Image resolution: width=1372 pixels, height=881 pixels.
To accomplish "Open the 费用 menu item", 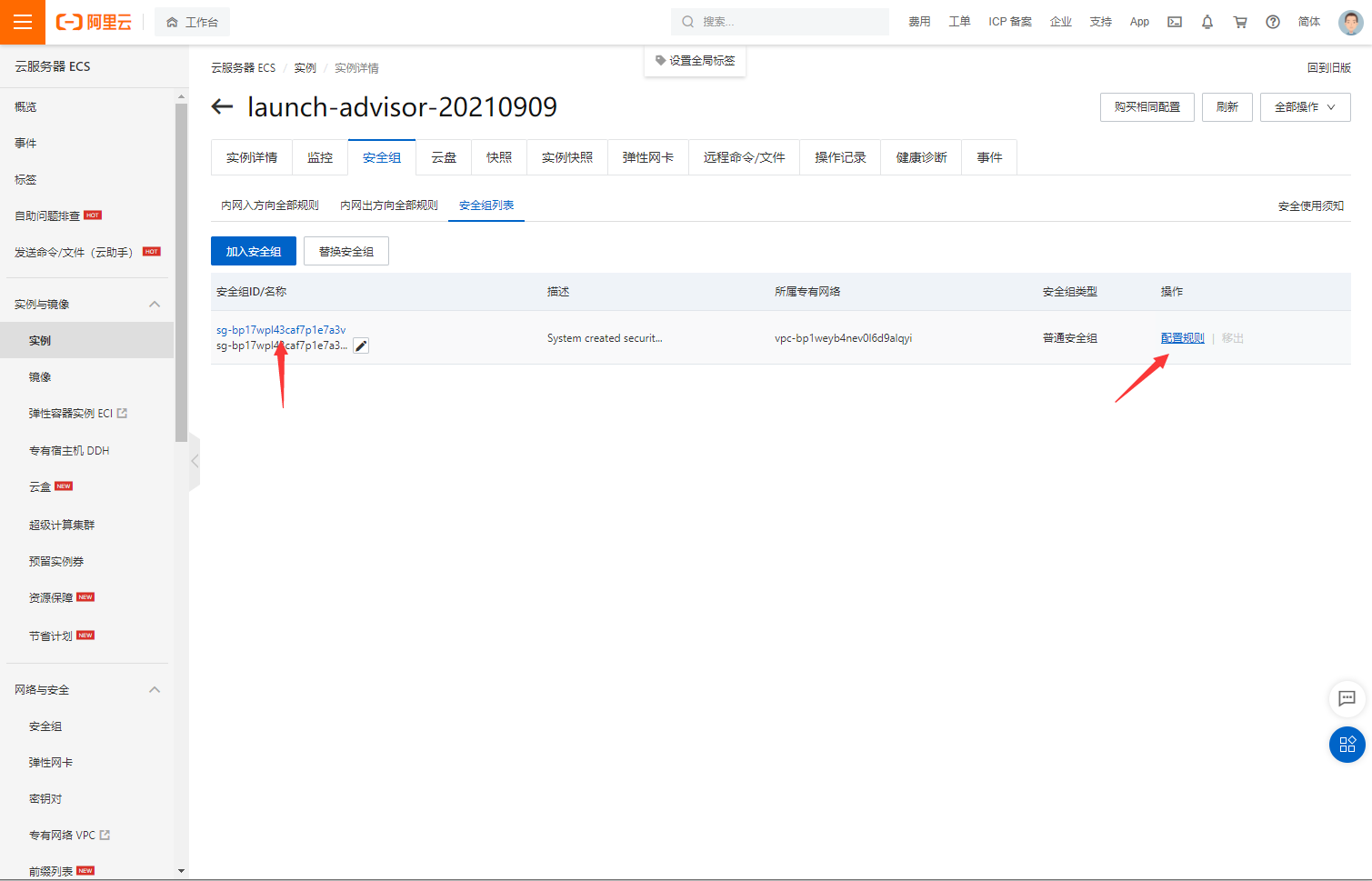I will tap(919, 21).
